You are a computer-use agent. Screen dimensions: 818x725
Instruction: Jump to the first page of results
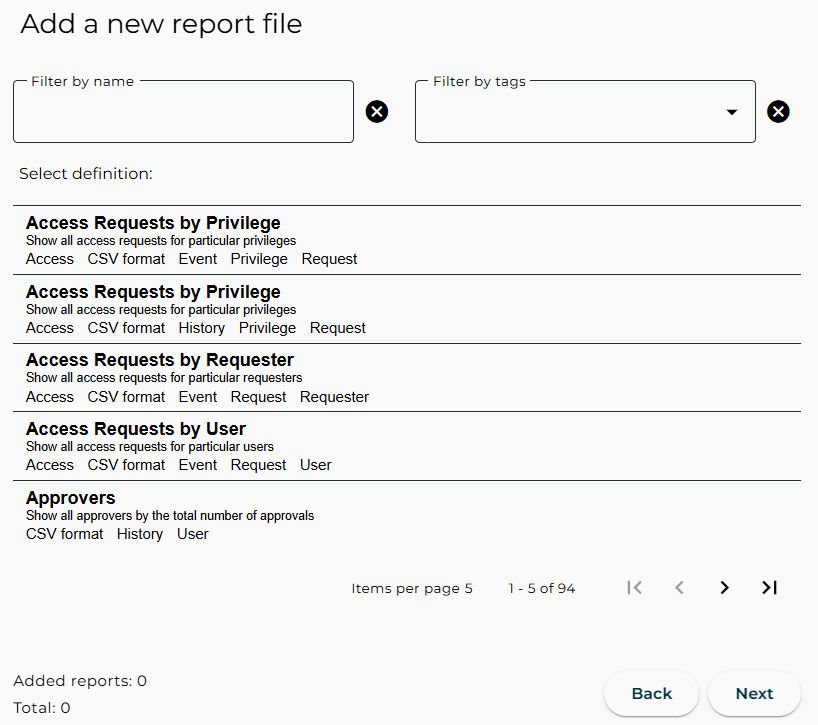tap(634, 588)
